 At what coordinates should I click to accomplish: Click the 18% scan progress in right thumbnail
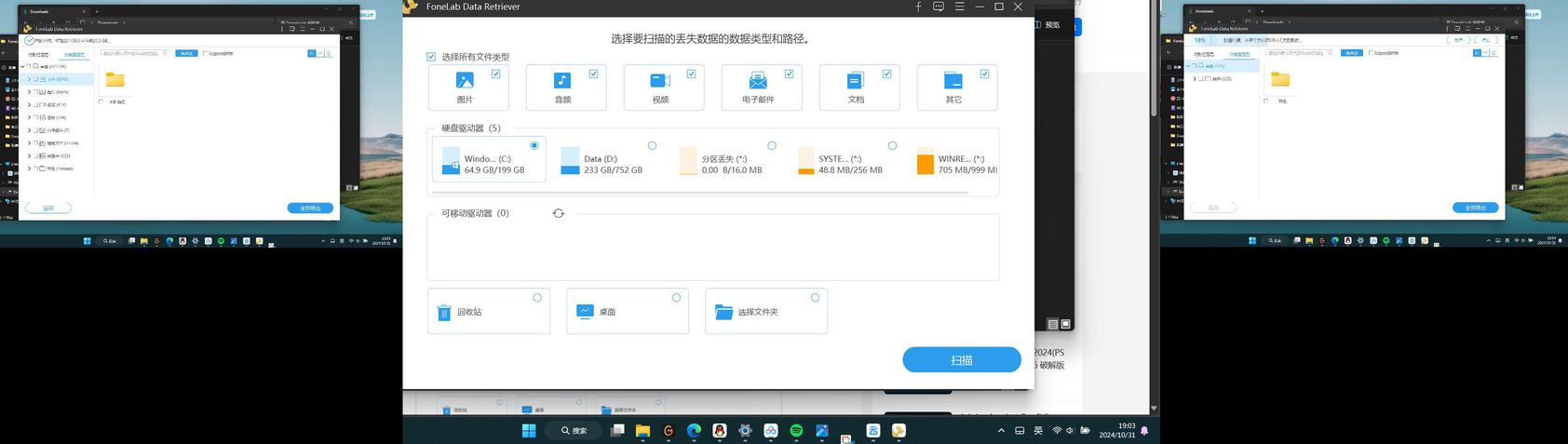click(x=1200, y=40)
